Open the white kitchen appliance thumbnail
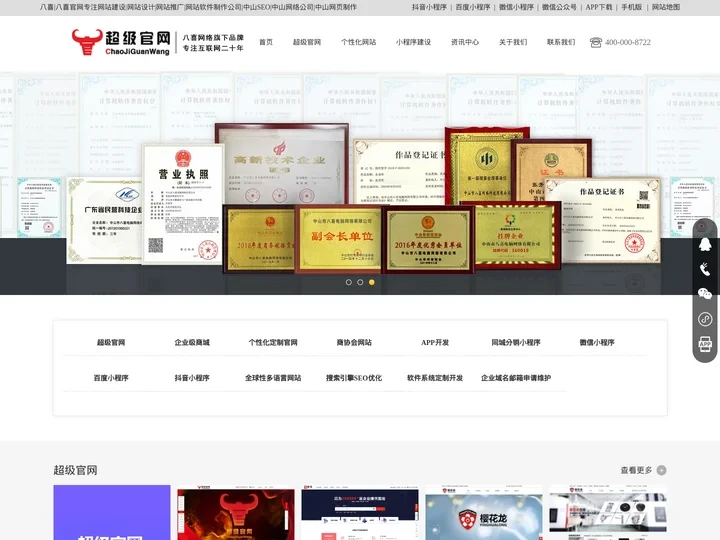Screen dimensions: 720x540 click(608, 512)
